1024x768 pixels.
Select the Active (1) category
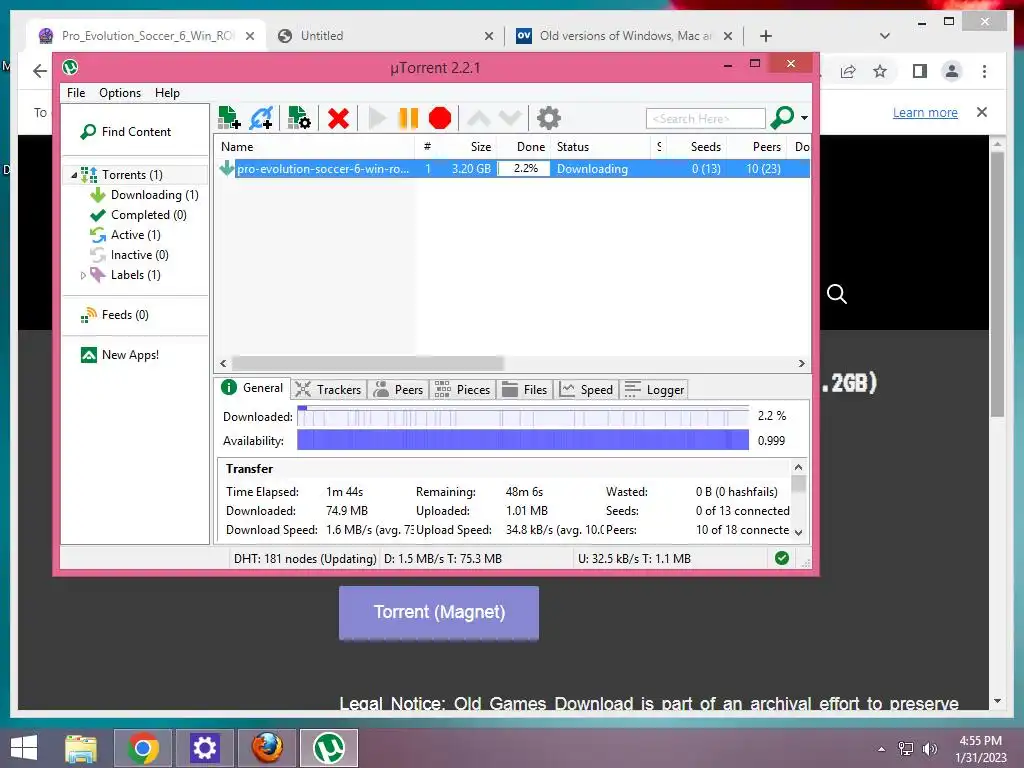(135, 234)
